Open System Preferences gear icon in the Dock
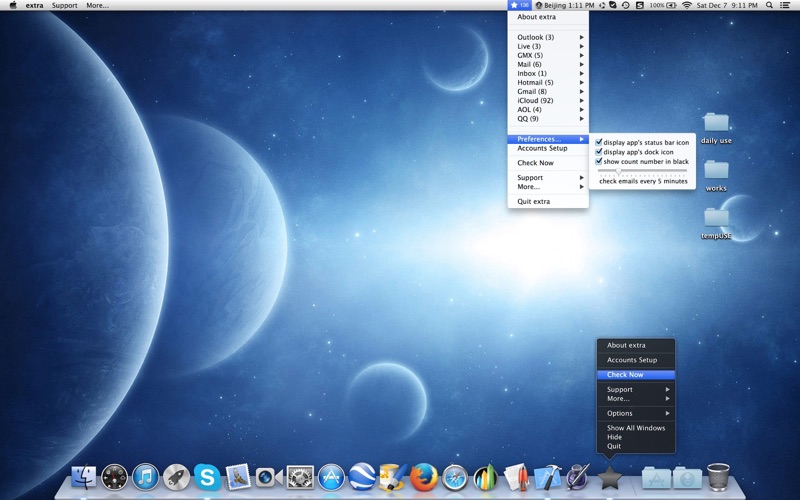This screenshot has height=500, width=800. point(300,477)
